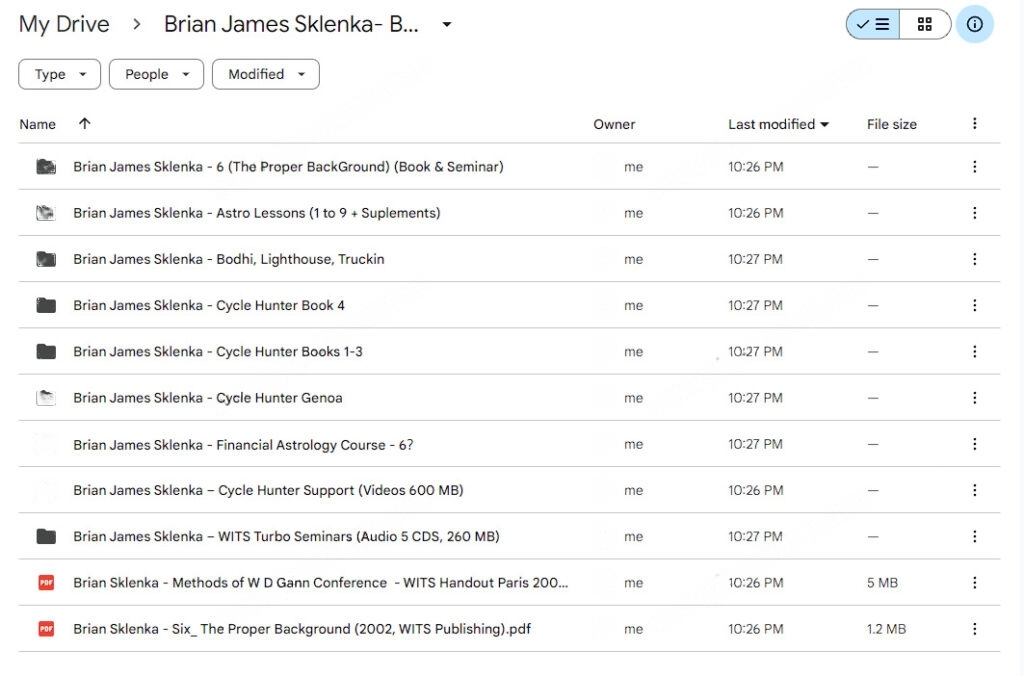Click folder icon of Bodhi, Lighthouse, Truckin row

(x=46, y=259)
